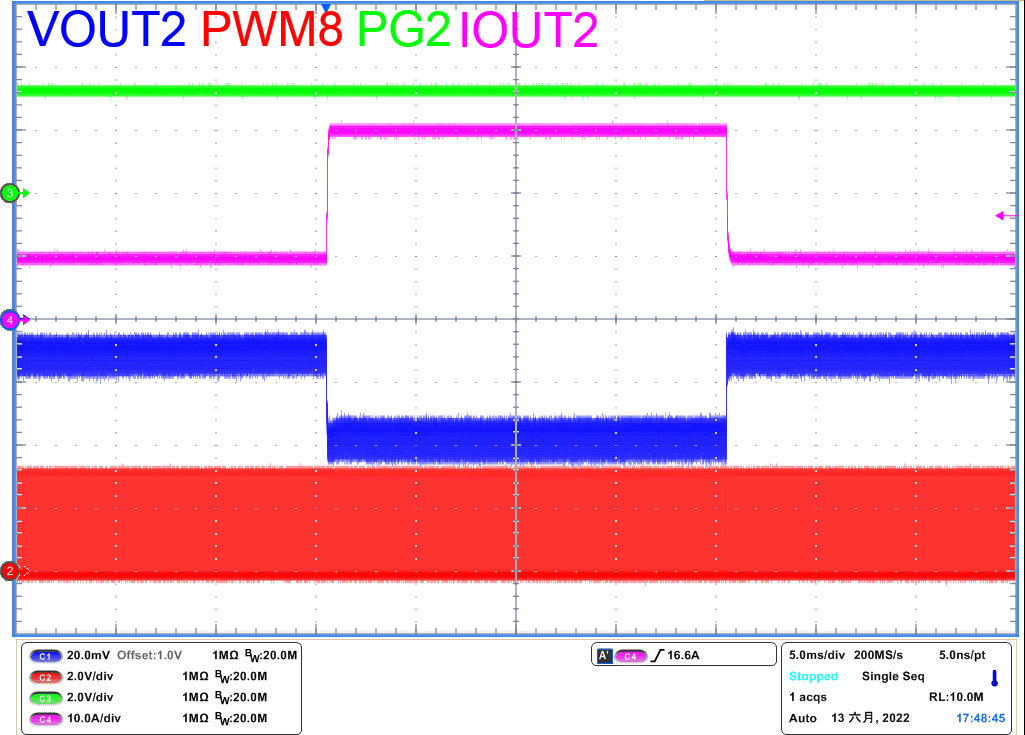Viewport: 1025px width, 735px height.
Task: Click the Stopped acquisition status
Action: [812, 677]
